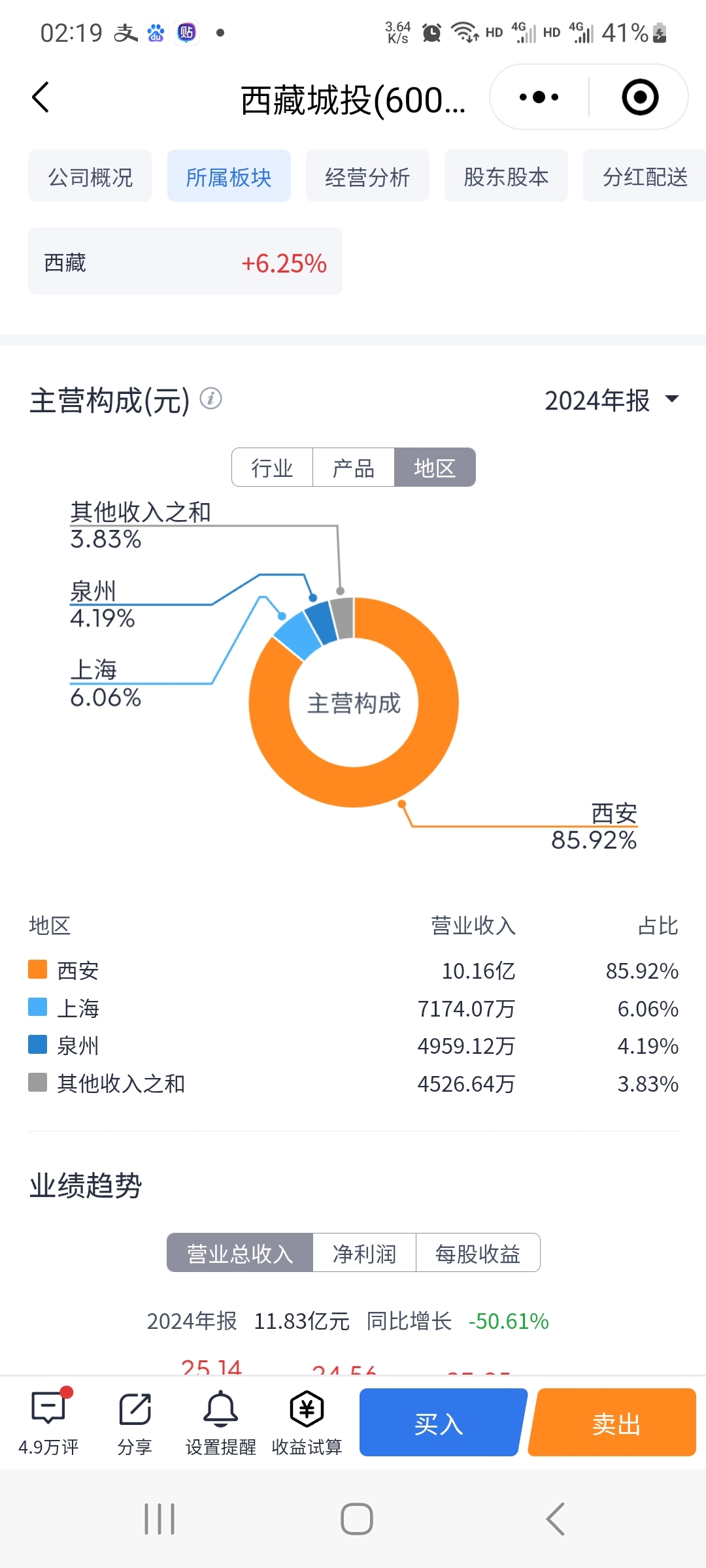This screenshot has width=706, height=1568.
Task: Tap the 分享 share icon
Action: tap(135, 1408)
